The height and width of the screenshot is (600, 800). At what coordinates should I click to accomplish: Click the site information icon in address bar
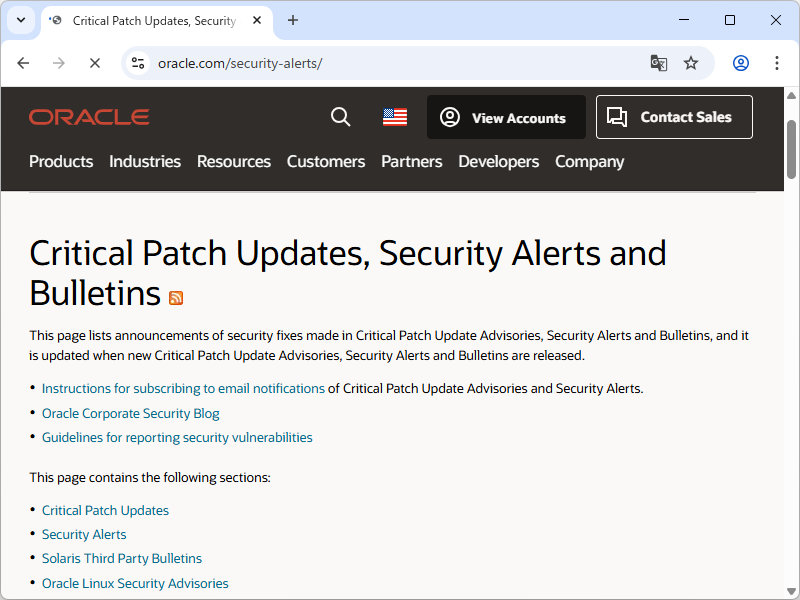click(136, 62)
